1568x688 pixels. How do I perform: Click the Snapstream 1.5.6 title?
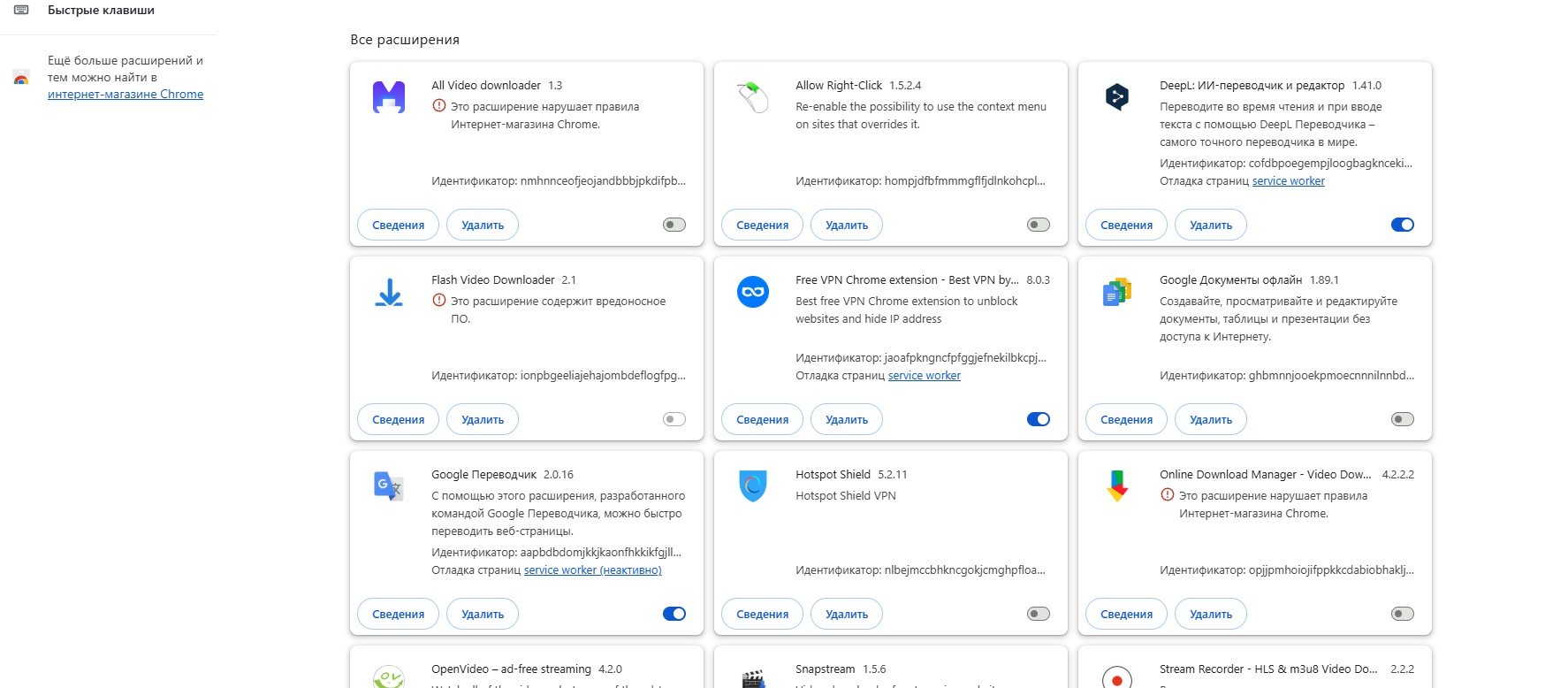coord(841,669)
